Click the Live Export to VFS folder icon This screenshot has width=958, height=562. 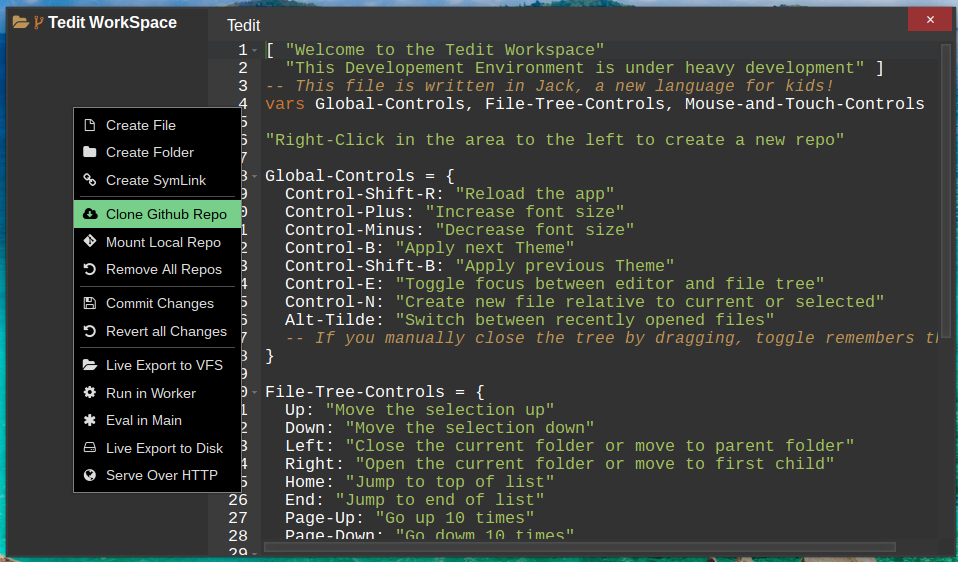tap(90, 365)
